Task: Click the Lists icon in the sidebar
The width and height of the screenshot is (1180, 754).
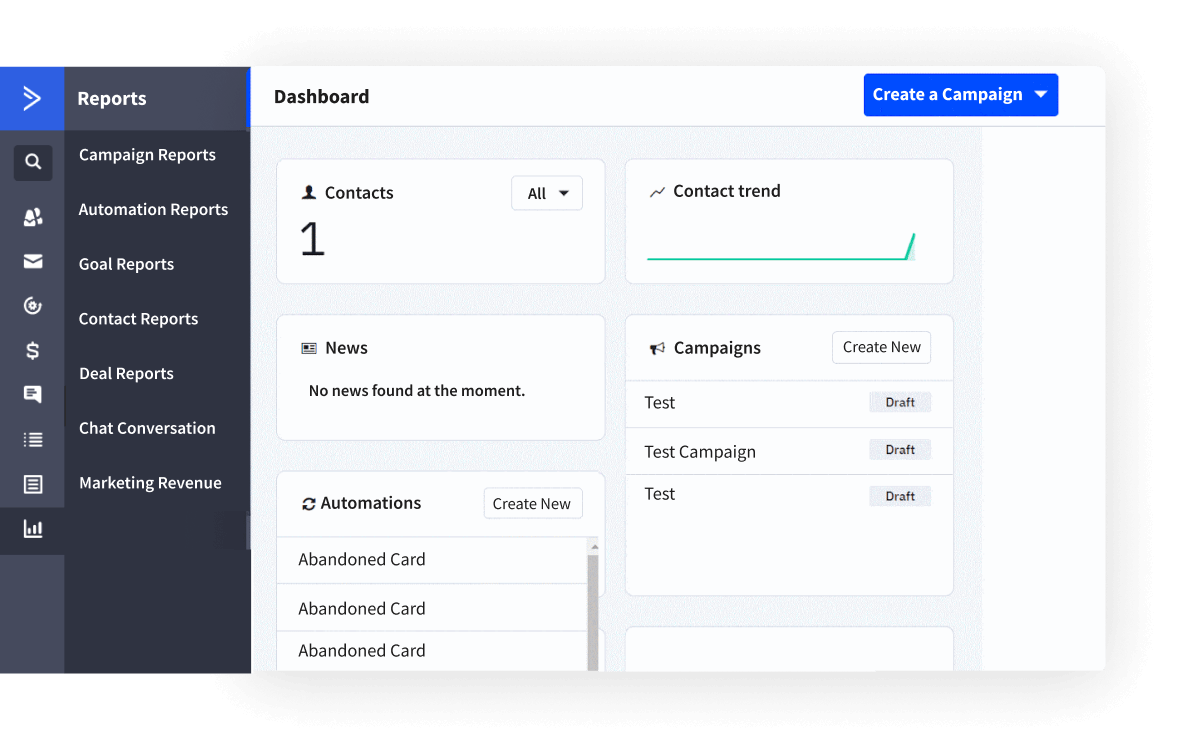Action: 32,439
